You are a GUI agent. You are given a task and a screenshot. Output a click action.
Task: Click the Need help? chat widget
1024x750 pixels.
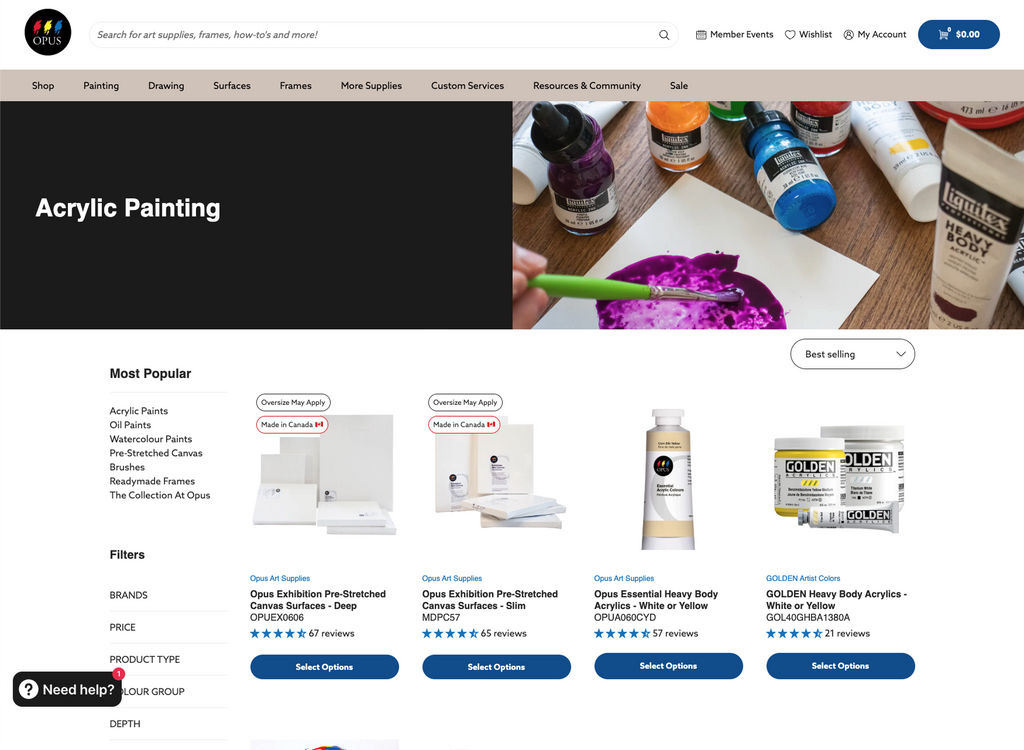(67, 689)
